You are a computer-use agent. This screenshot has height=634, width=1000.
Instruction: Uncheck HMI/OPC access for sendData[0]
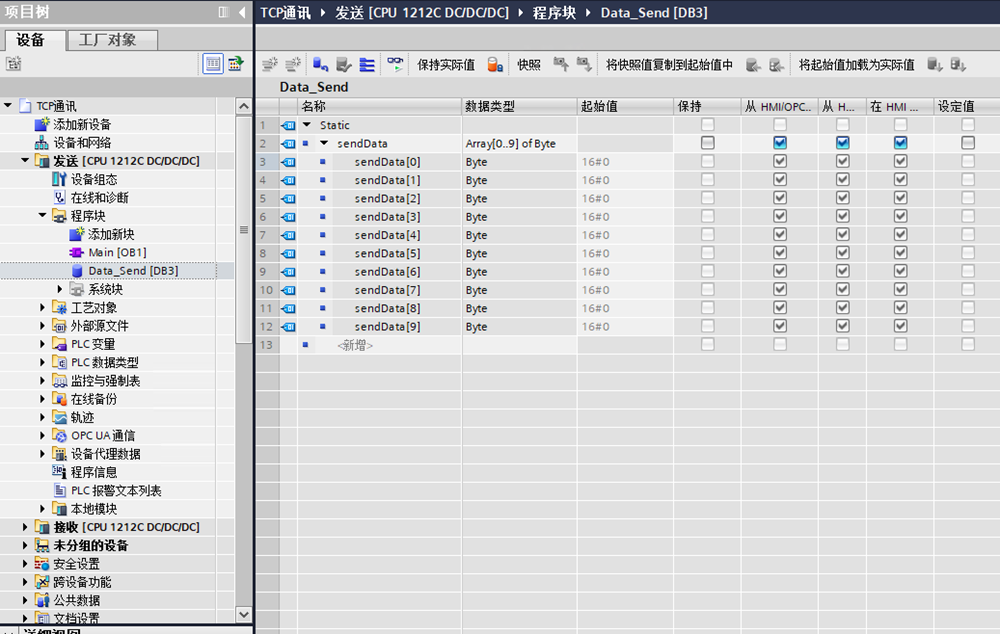pyautogui.click(x=780, y=162)
